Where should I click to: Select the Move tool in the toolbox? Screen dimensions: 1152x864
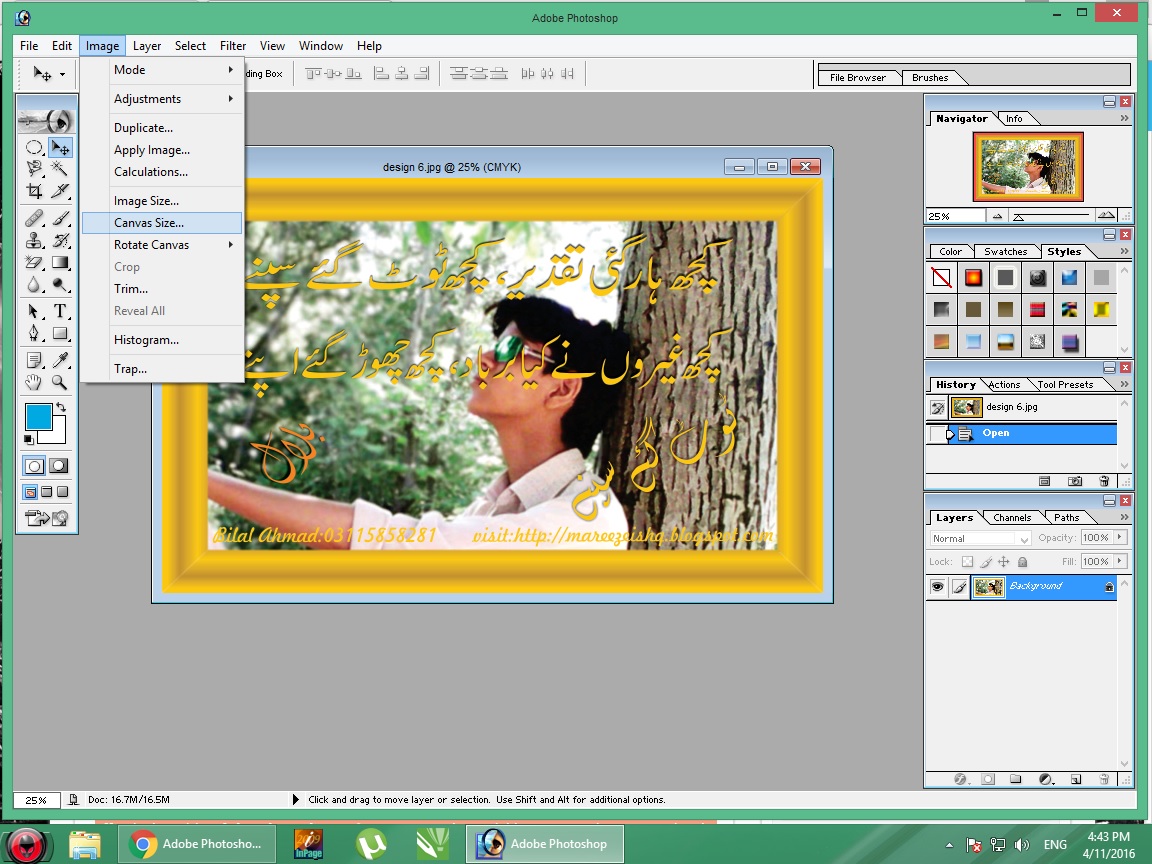(60, 148)
